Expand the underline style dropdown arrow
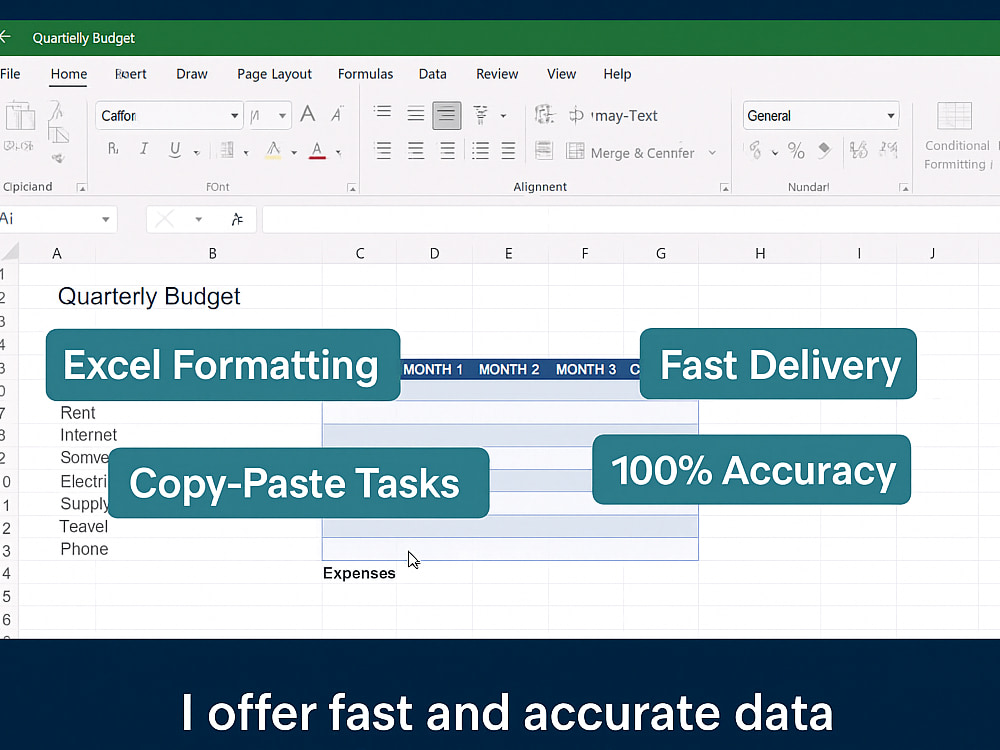This screenshot has height=750, width=1000. pos(196,152)
